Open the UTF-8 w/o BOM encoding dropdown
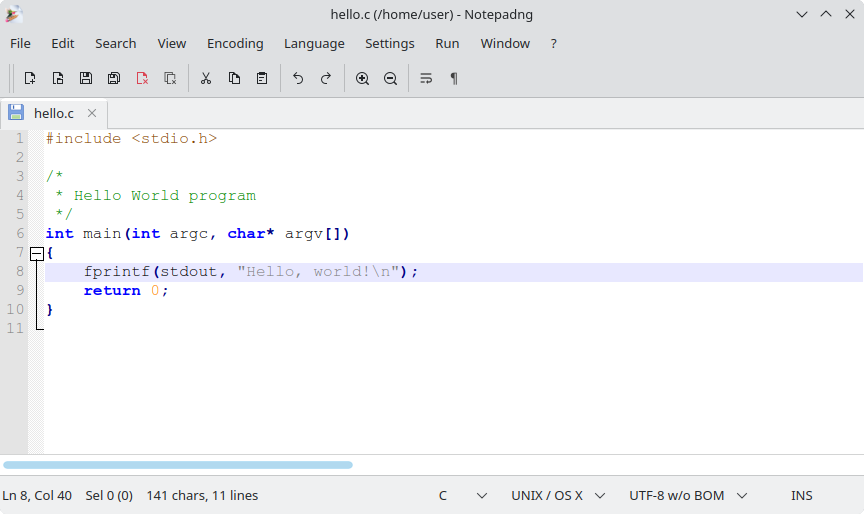The image size is (864, 514). pos(688,495)
